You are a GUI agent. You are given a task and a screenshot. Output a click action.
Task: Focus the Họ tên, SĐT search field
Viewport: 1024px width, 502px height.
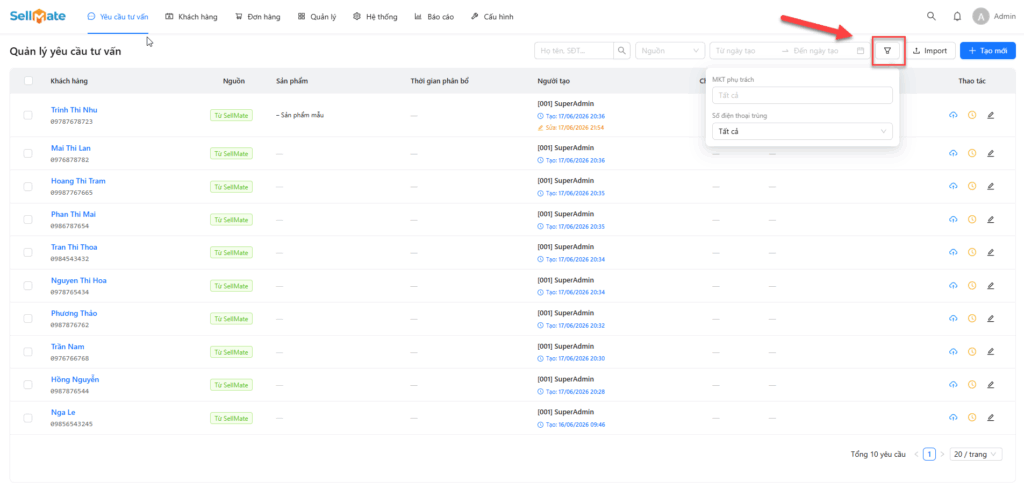(x=574, y=50)
